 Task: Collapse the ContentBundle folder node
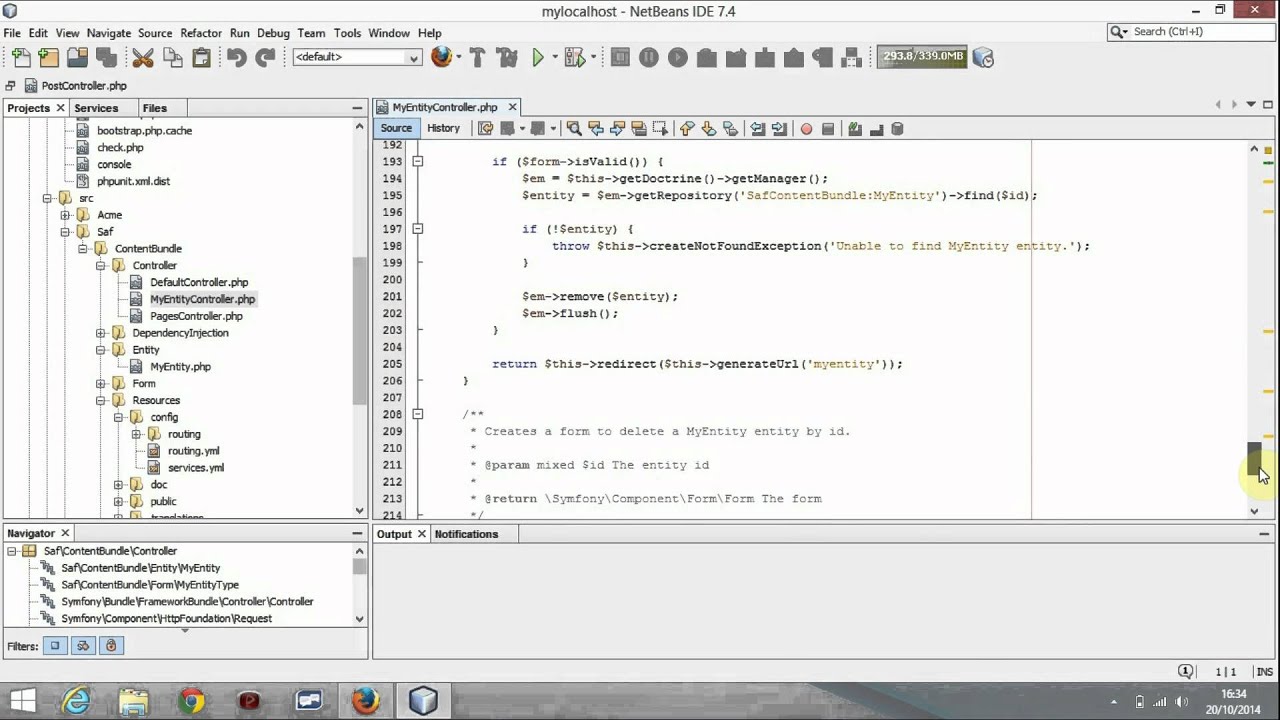point(83,249)
